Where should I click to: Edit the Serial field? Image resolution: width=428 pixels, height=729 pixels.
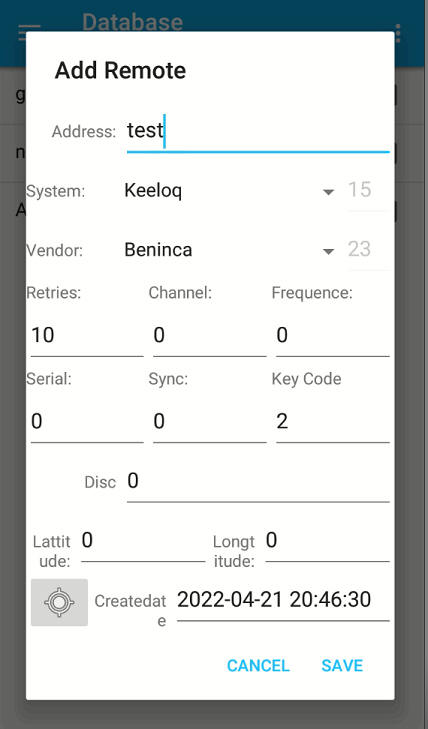87,422
